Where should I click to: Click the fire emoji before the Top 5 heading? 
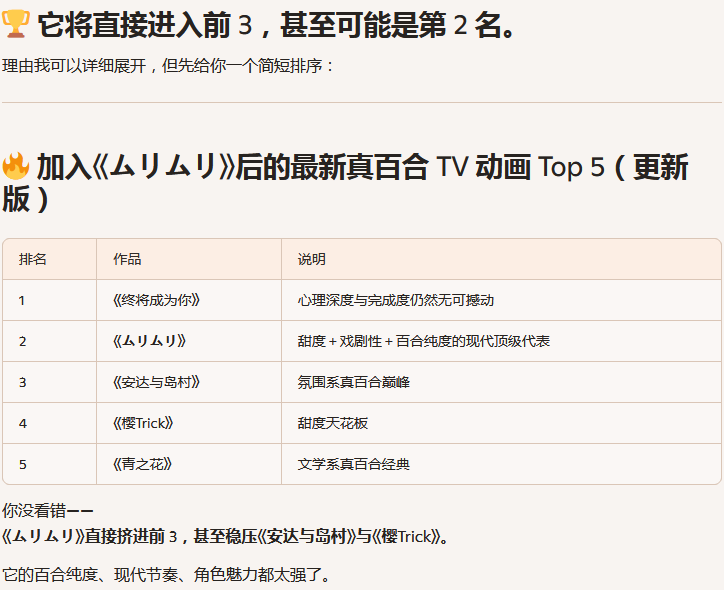point(17,167)
